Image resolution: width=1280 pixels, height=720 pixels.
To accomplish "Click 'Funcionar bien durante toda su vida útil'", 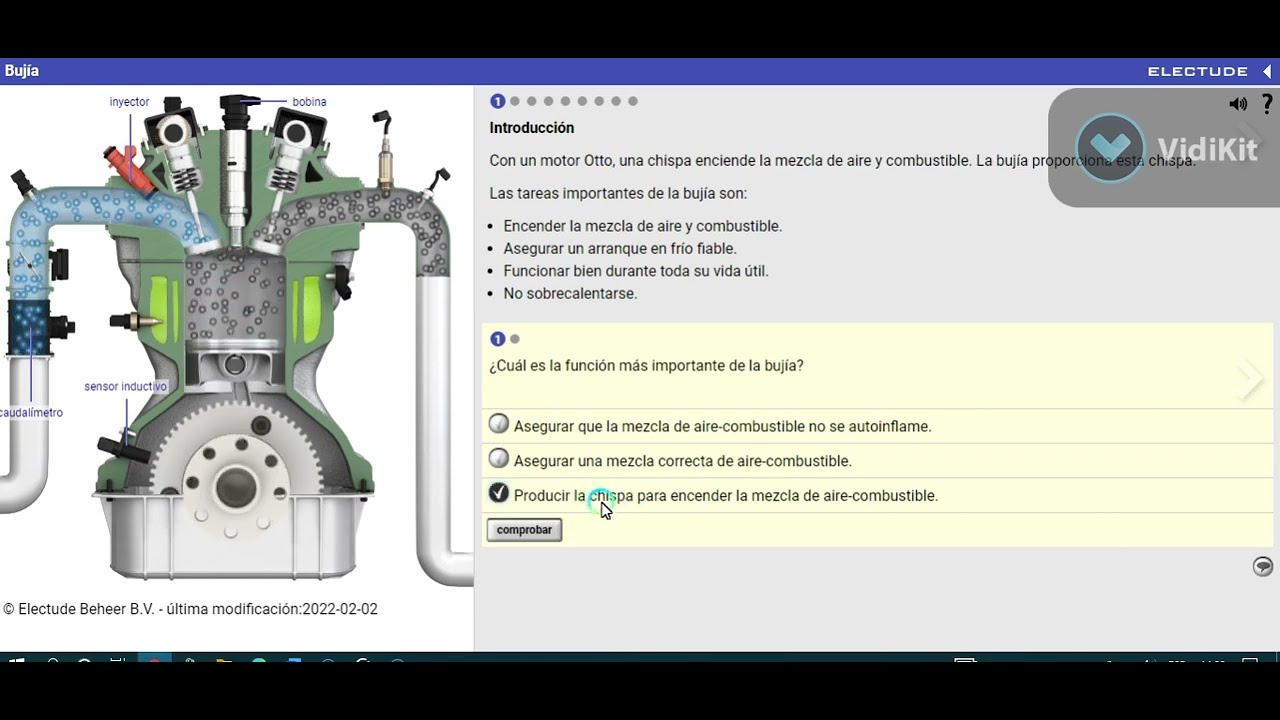I will 636,271.
